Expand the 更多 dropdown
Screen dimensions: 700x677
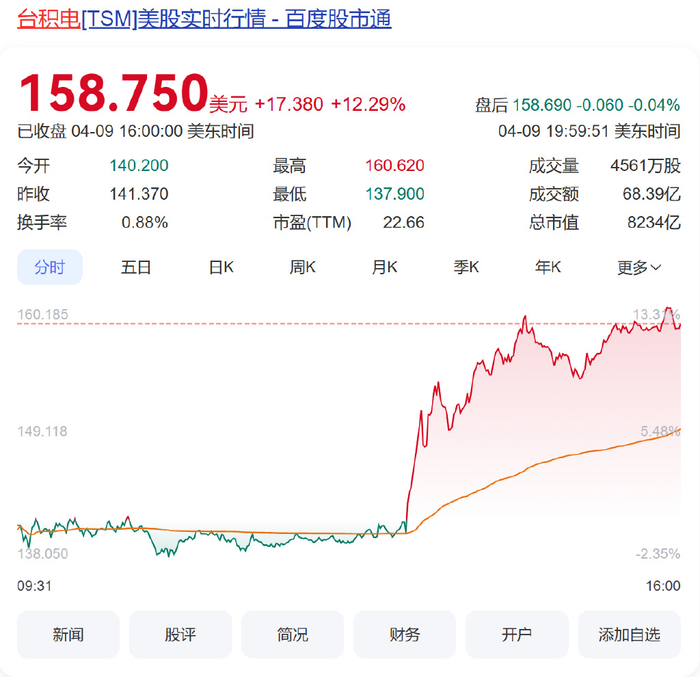pos(639,267)
